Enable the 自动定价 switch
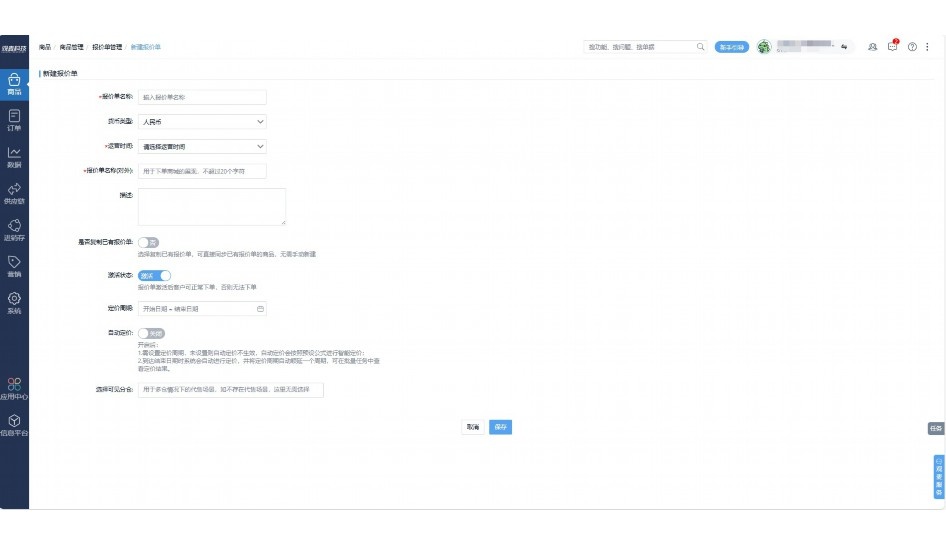 click(x=151, y=333)
